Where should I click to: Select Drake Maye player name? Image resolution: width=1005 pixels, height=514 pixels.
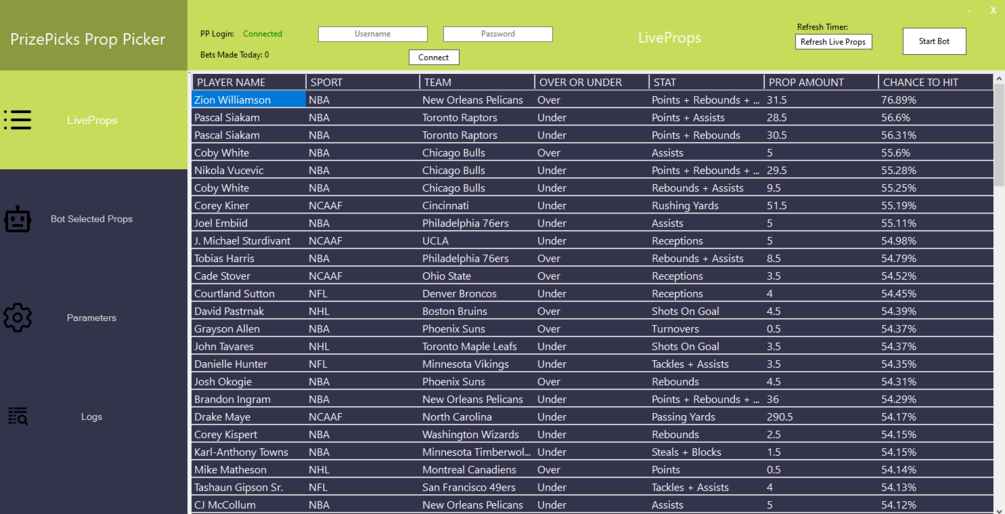tap(249, 417)
